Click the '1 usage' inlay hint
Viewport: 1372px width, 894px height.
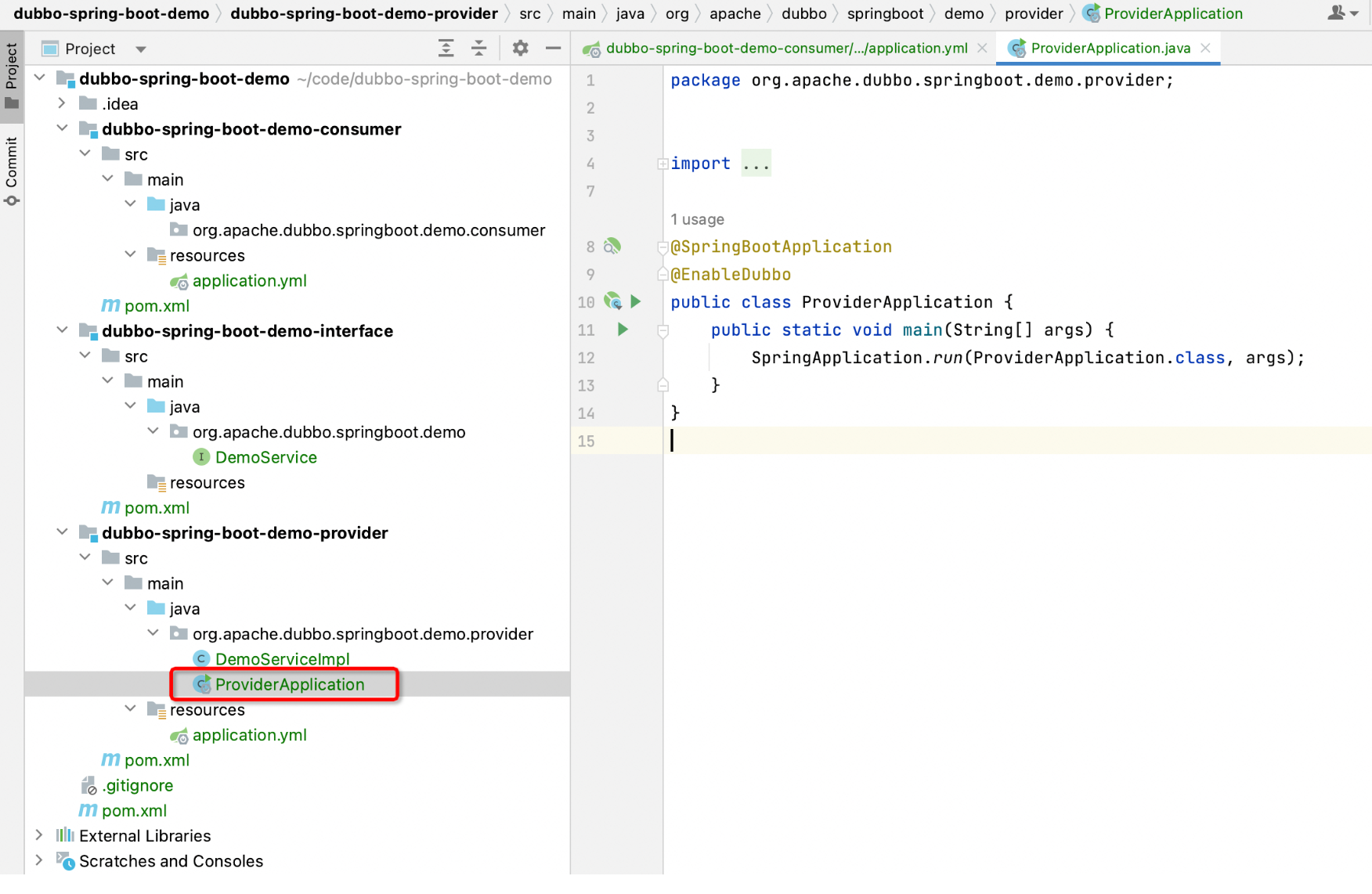tap(697, 219)
